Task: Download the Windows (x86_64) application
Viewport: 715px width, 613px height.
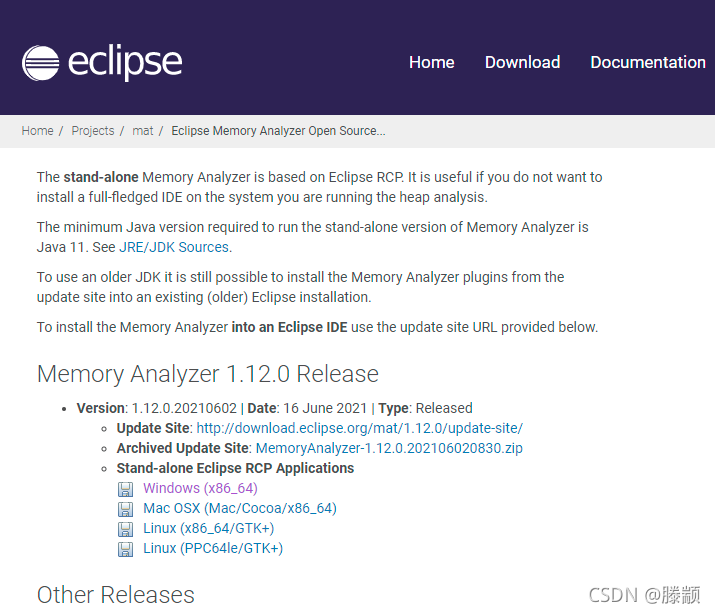Action: coord(200,488)
